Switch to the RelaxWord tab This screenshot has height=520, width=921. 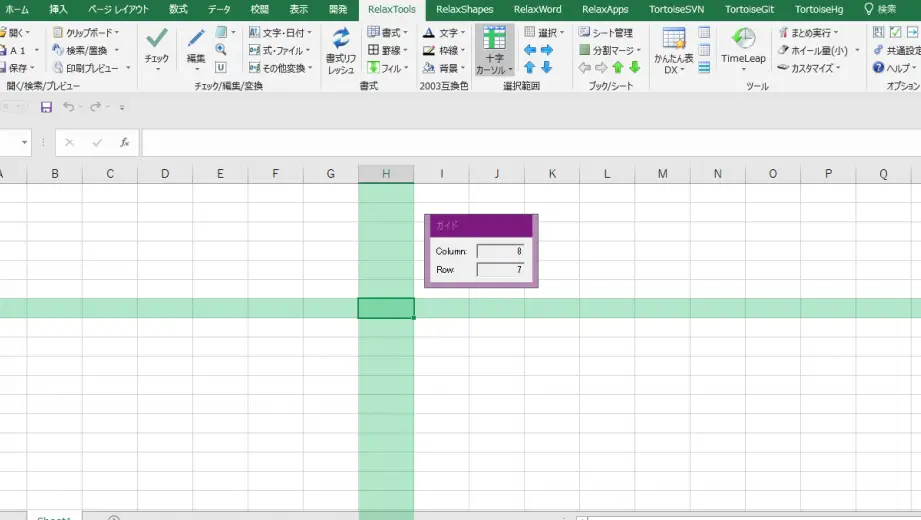[537, 9]
